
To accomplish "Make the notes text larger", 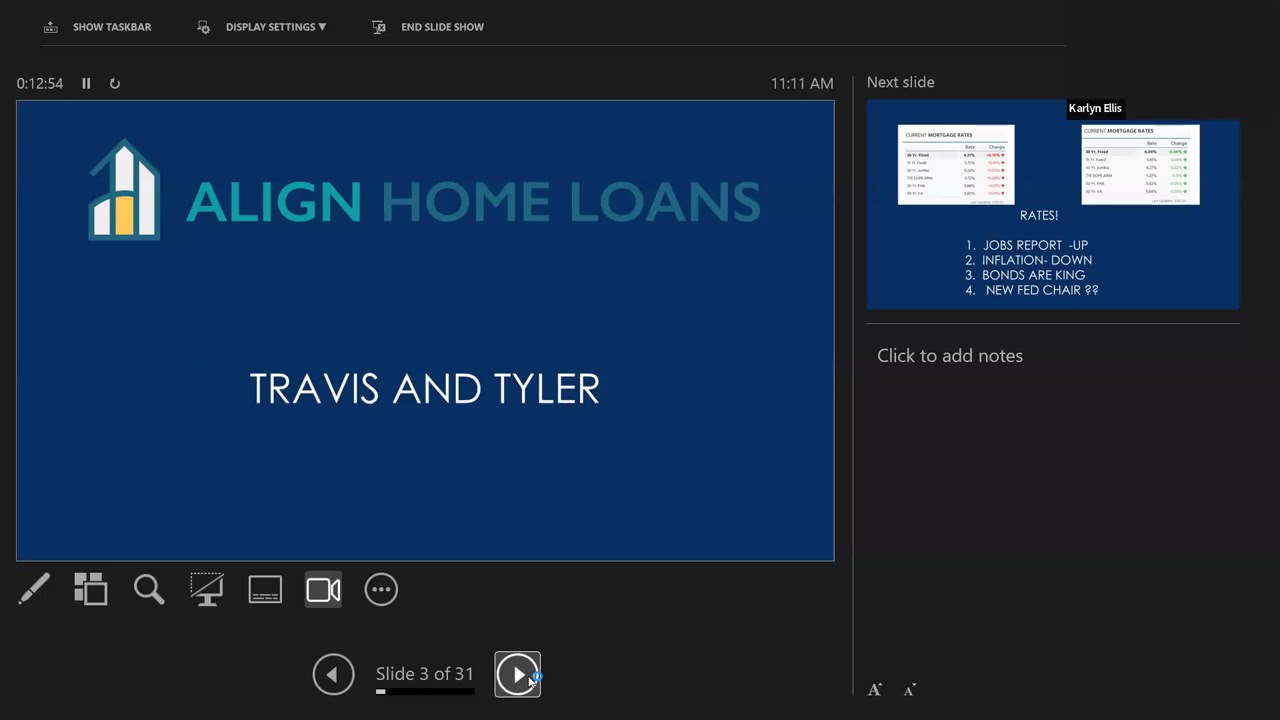I will tap(875, 690).
